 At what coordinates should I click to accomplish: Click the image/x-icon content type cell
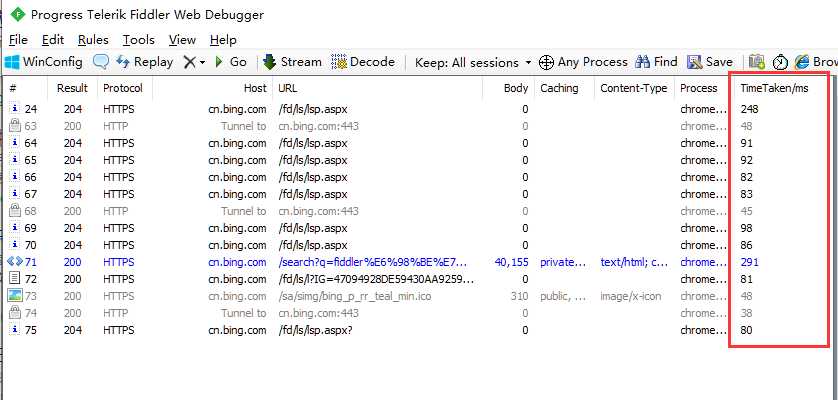[x=631, y=296]
